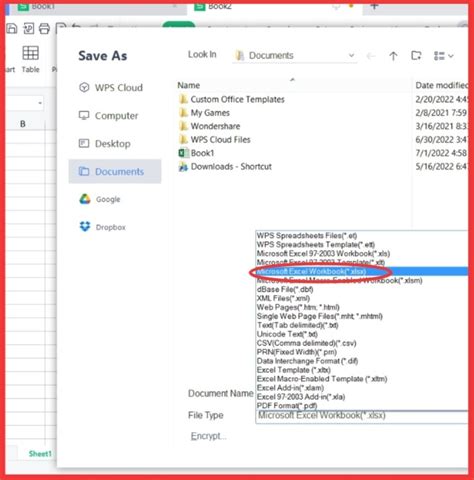Screen dimensions: 474x480
Task: Choose Dropbox in the sidebar
Action: [103, 227]
